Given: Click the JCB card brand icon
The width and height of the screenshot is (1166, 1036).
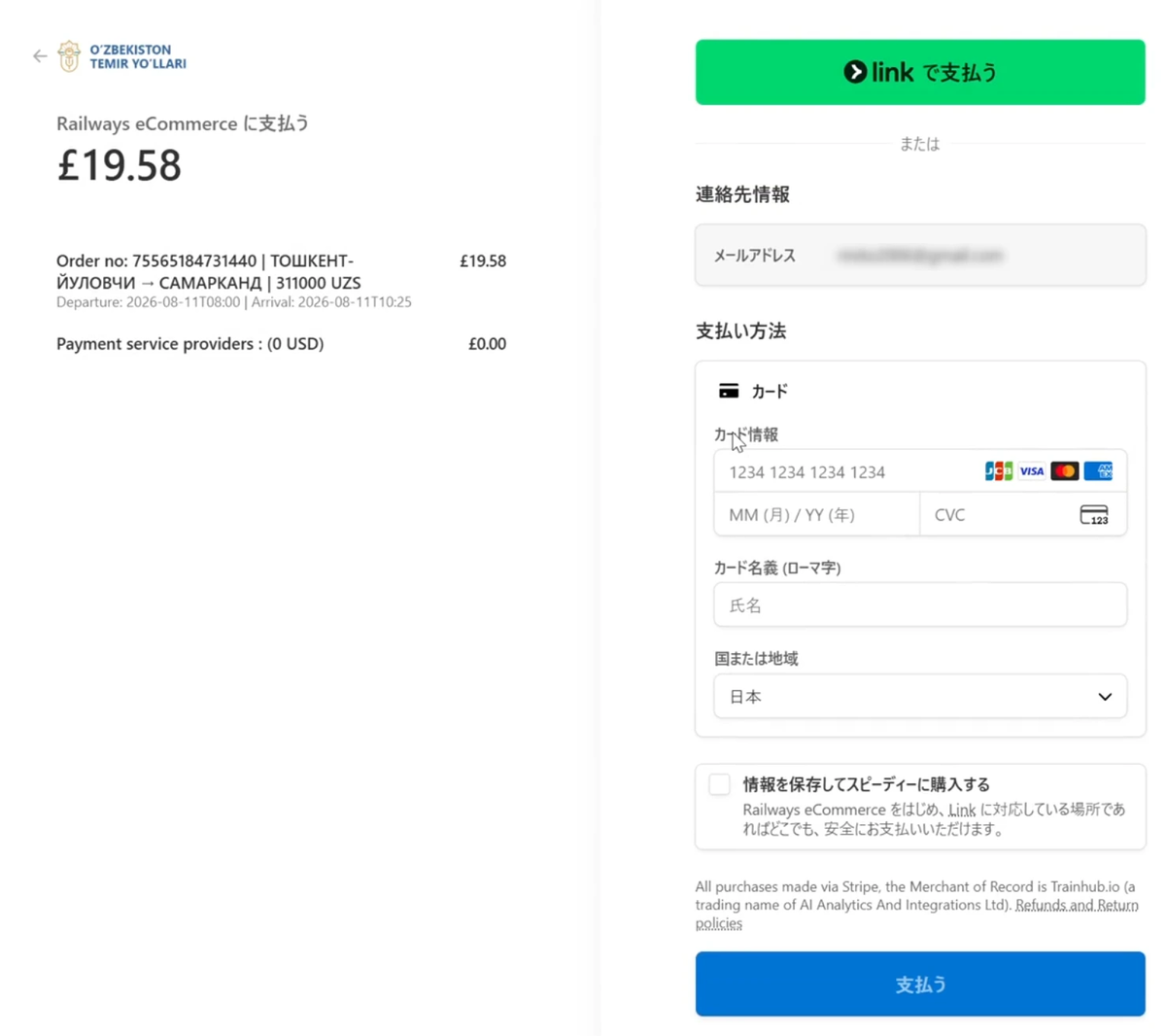Looking at the screenshot, I should pos(998,471).
